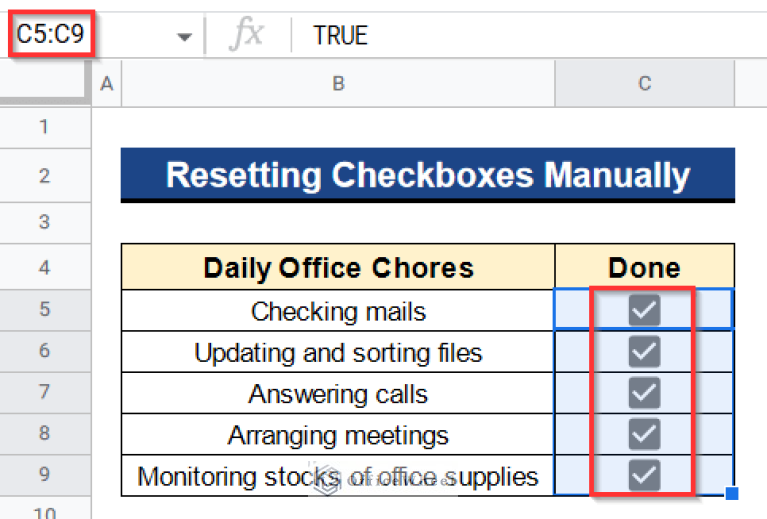This screenshot has width=767, height=519.
Task: Click the blue fill handle at selection corner
Action: tap(732, 493)
